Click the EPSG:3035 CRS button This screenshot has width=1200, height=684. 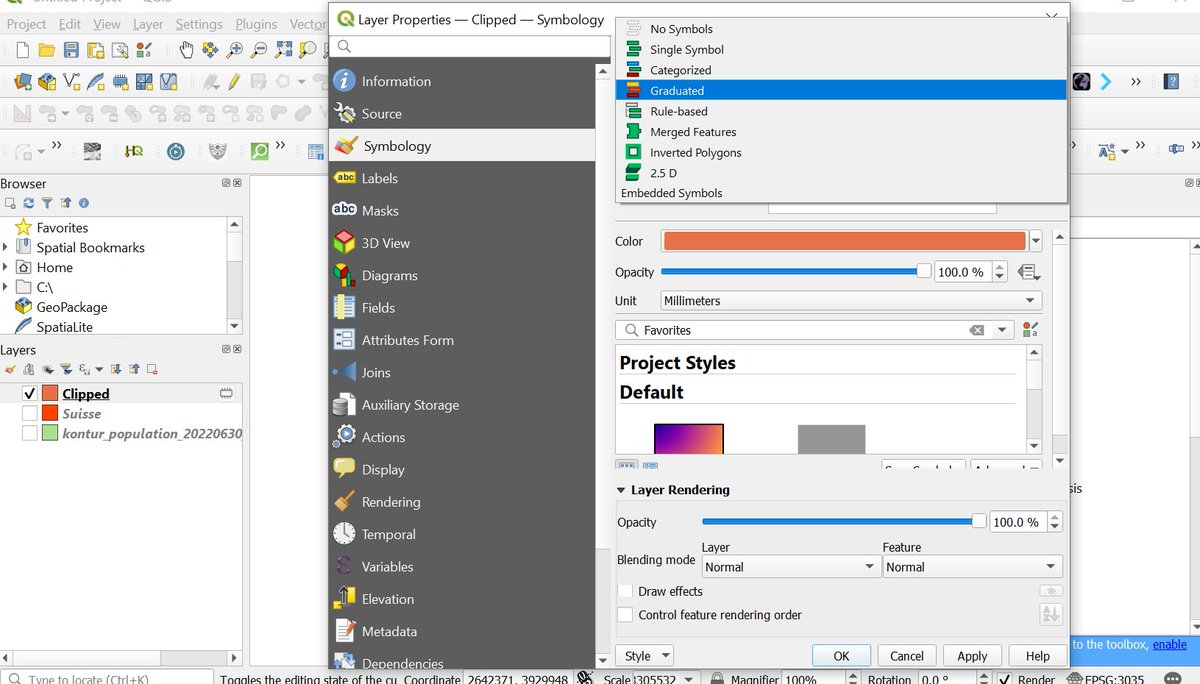(x=1105, y=679)
